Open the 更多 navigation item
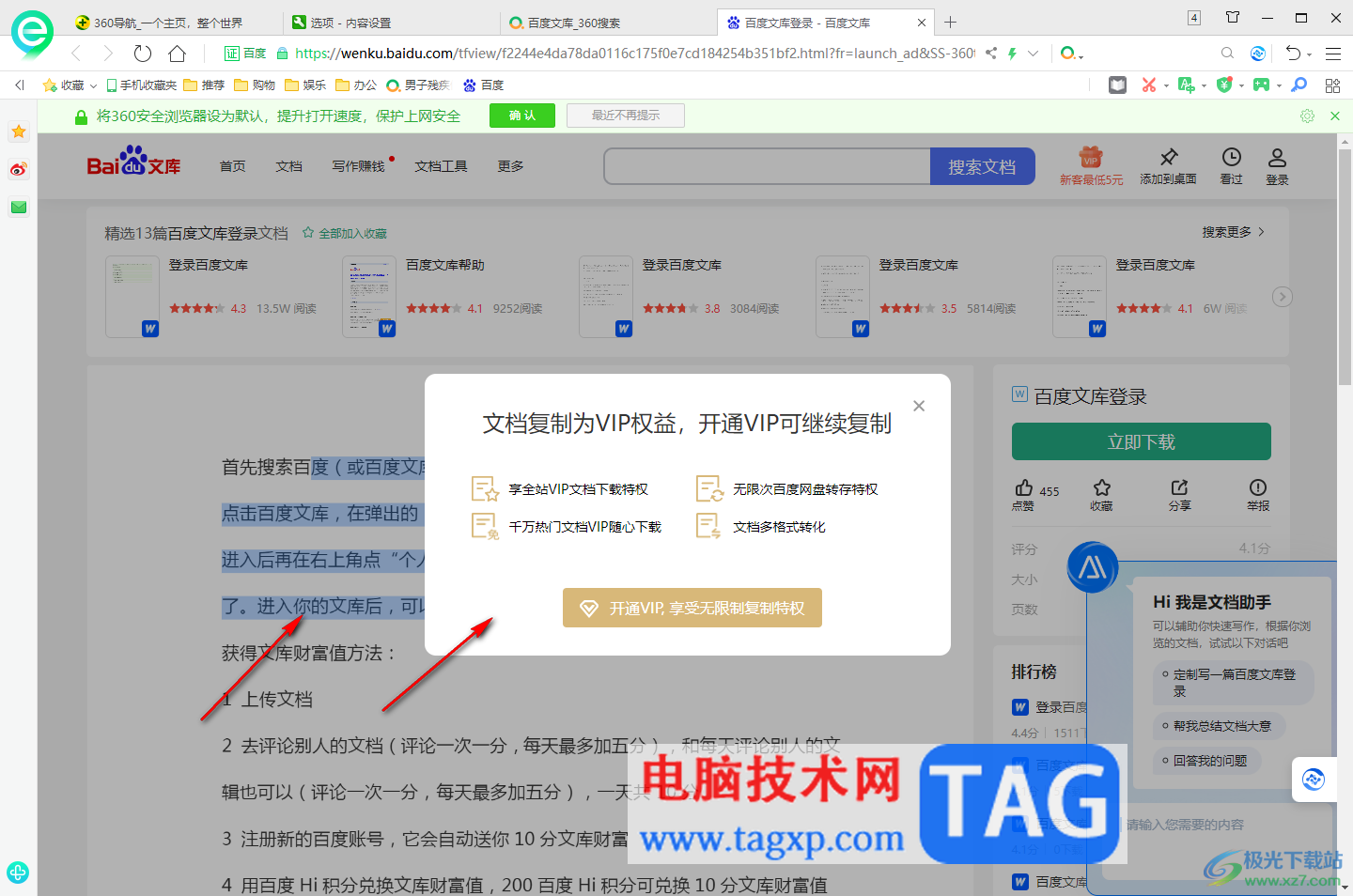Image resolution: width=1353 pixels, height=896 pixels. pyautogui.click(x=510, y=166)
